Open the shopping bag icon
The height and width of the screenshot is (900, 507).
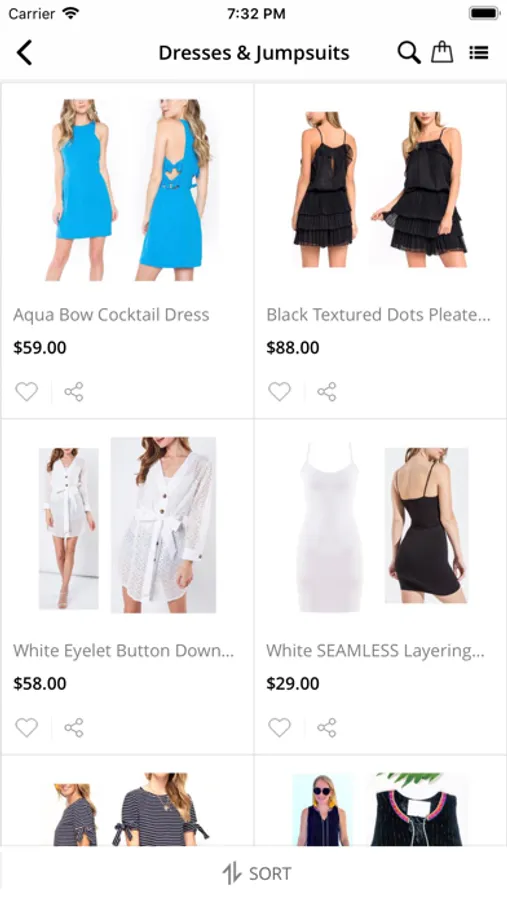(x=442, y=52)
